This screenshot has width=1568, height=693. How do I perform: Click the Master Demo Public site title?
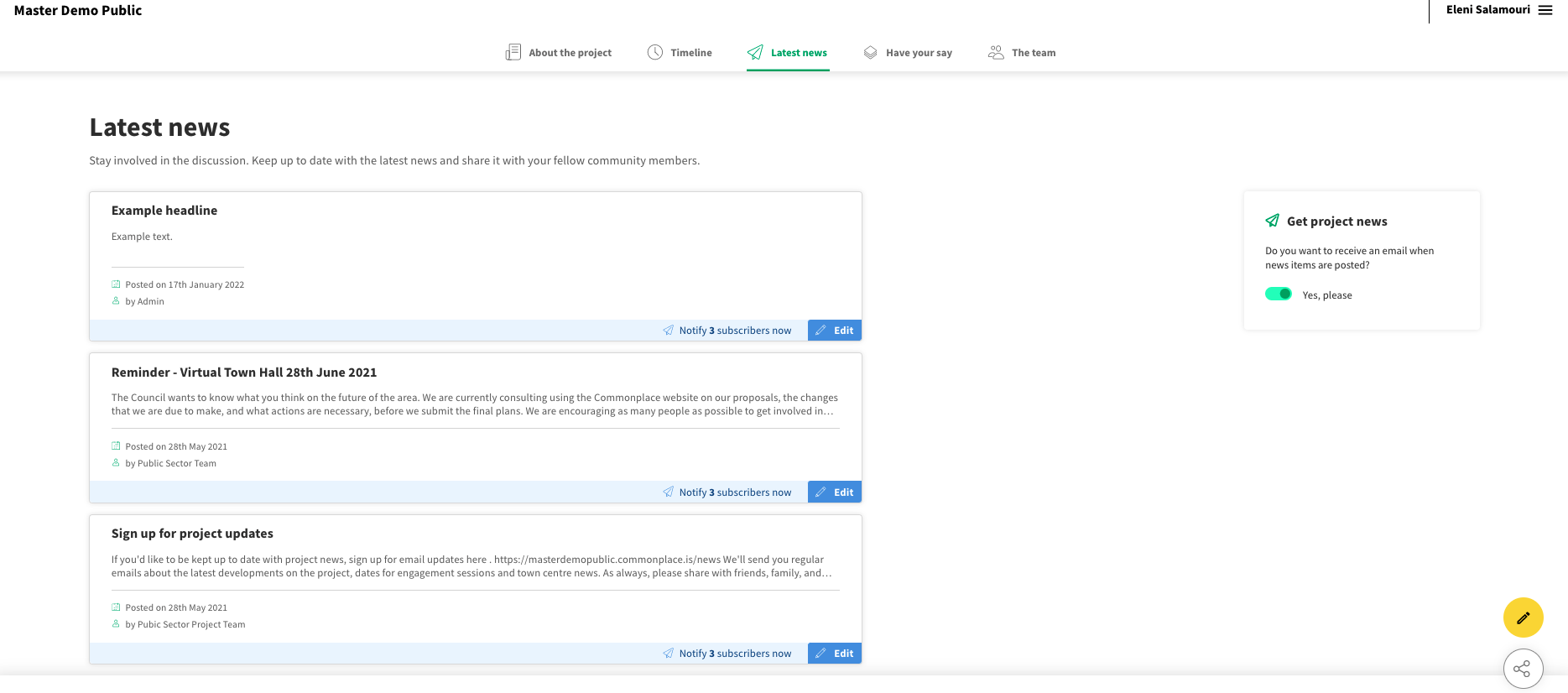point(78,11)
